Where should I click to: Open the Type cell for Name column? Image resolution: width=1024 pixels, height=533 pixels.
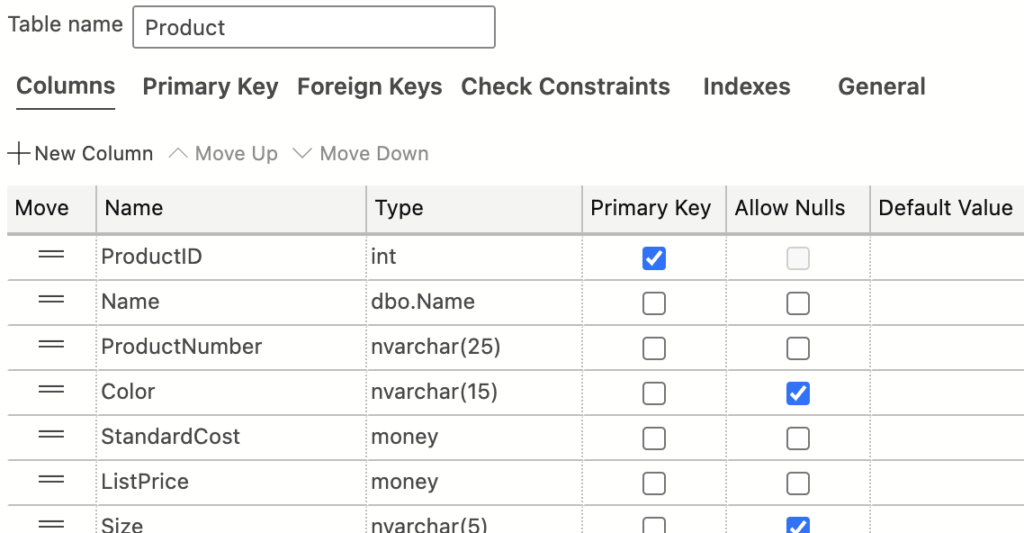(x=474, y=302)
